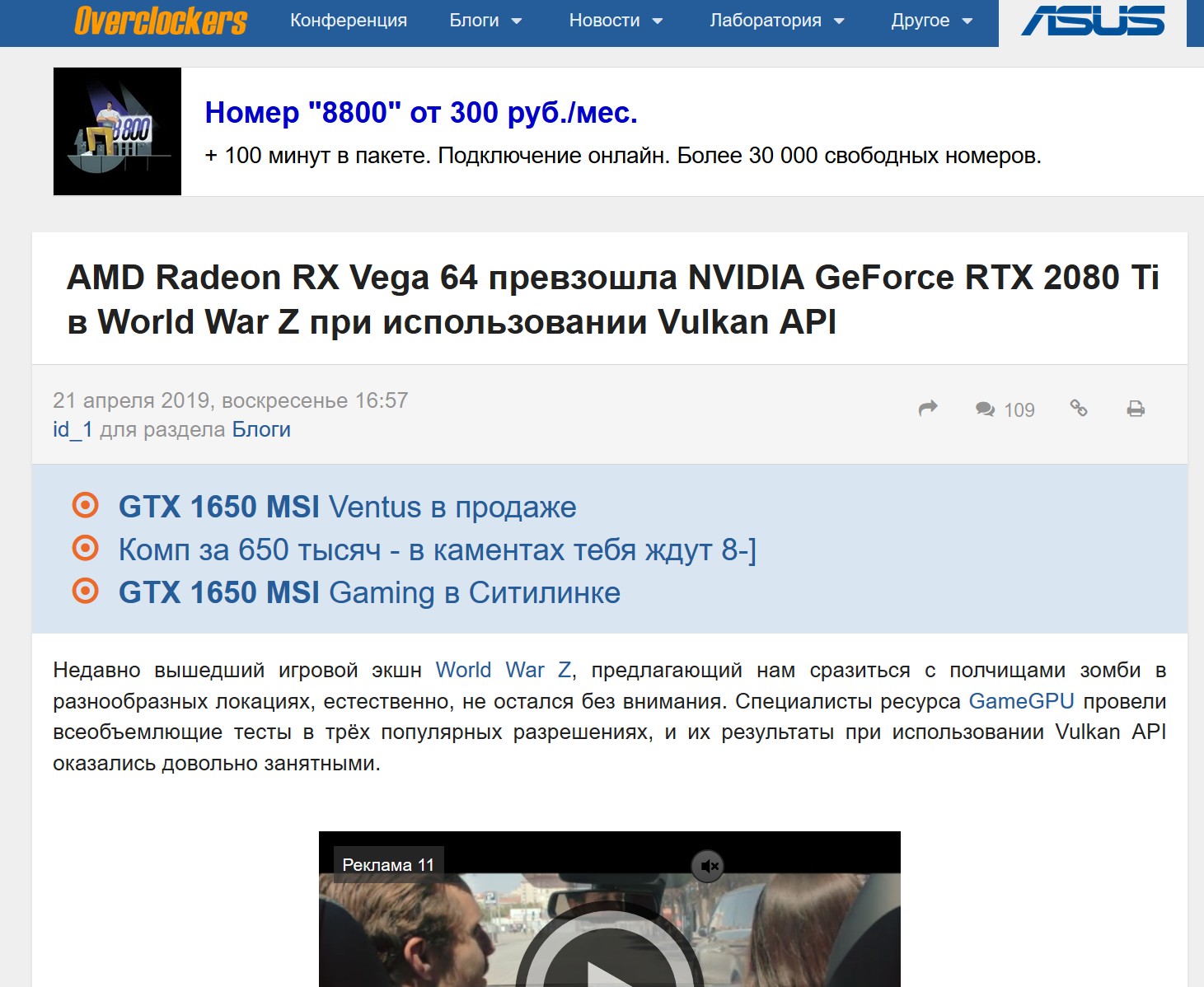The width and height of the screenshot is (1204, 987).
Task: Open the Конференция menu item
Action: (349, 21)
